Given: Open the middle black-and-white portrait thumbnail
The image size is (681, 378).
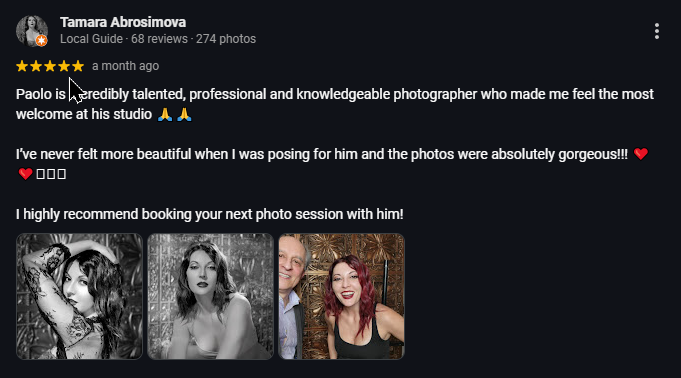Looking at the screenshot, I should pos(211,296).
